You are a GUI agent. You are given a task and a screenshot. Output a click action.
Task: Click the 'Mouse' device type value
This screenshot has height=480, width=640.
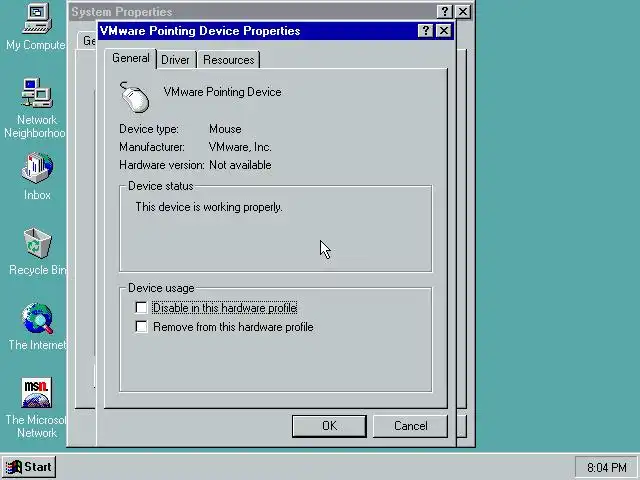click(225, 129)
